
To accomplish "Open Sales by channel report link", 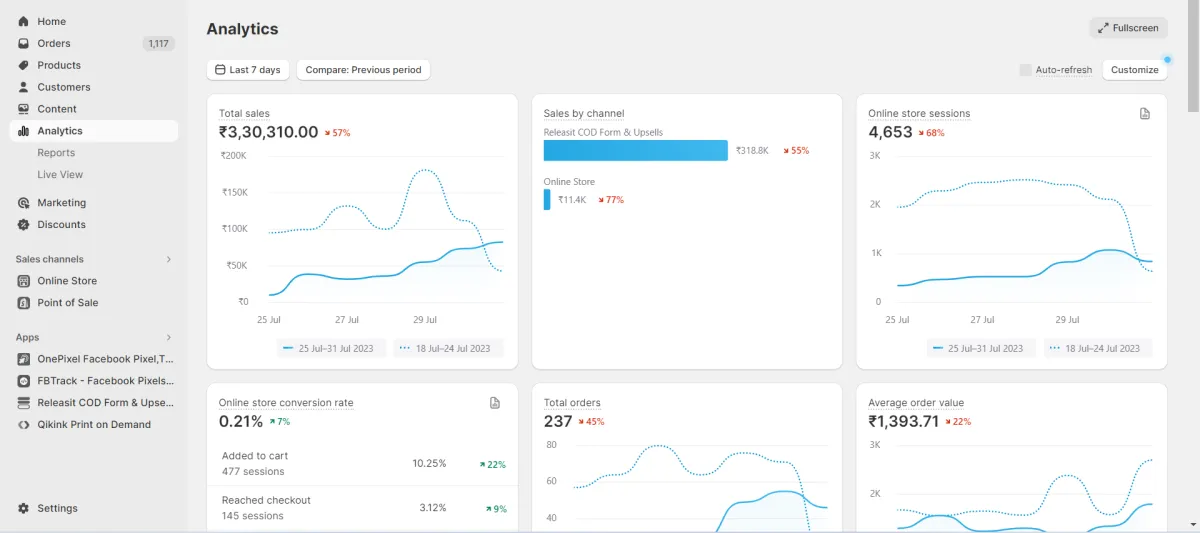I will (x=584, y=114).
